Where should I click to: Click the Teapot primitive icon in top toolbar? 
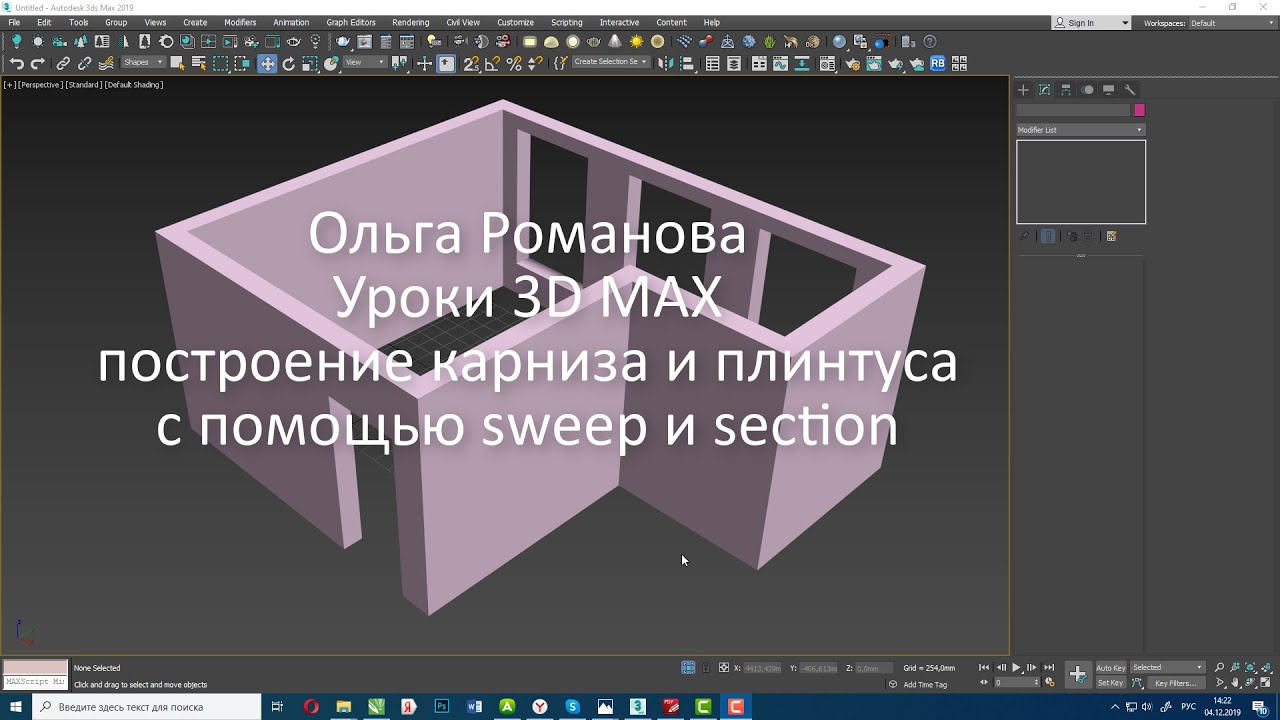342,42
